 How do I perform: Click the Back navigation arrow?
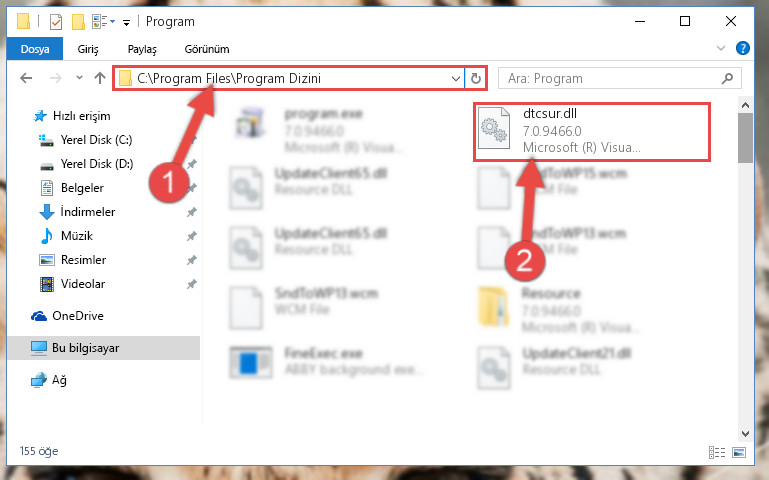pos(26,78)
